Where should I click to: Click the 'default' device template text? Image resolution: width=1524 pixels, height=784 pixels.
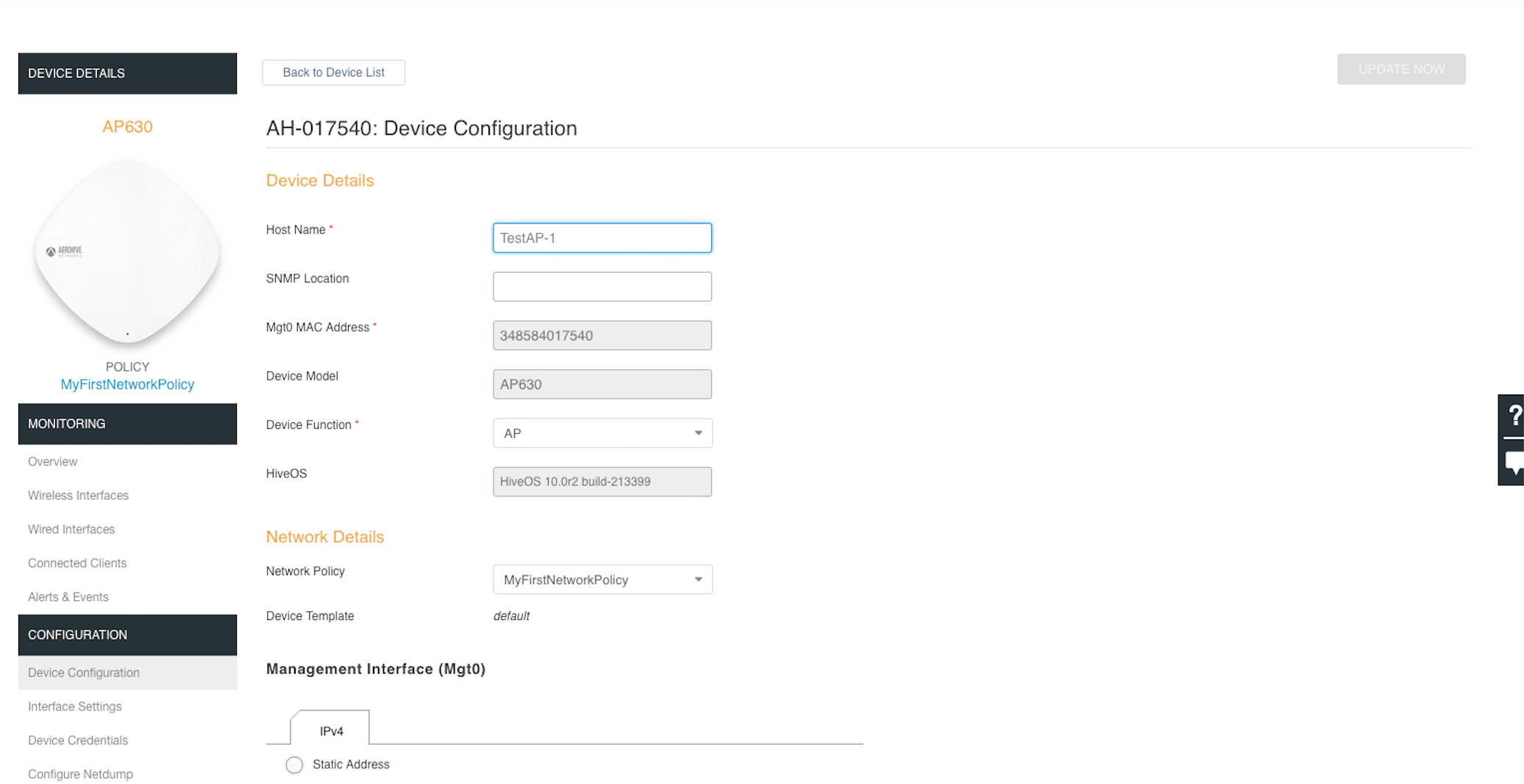pos(511,616)
